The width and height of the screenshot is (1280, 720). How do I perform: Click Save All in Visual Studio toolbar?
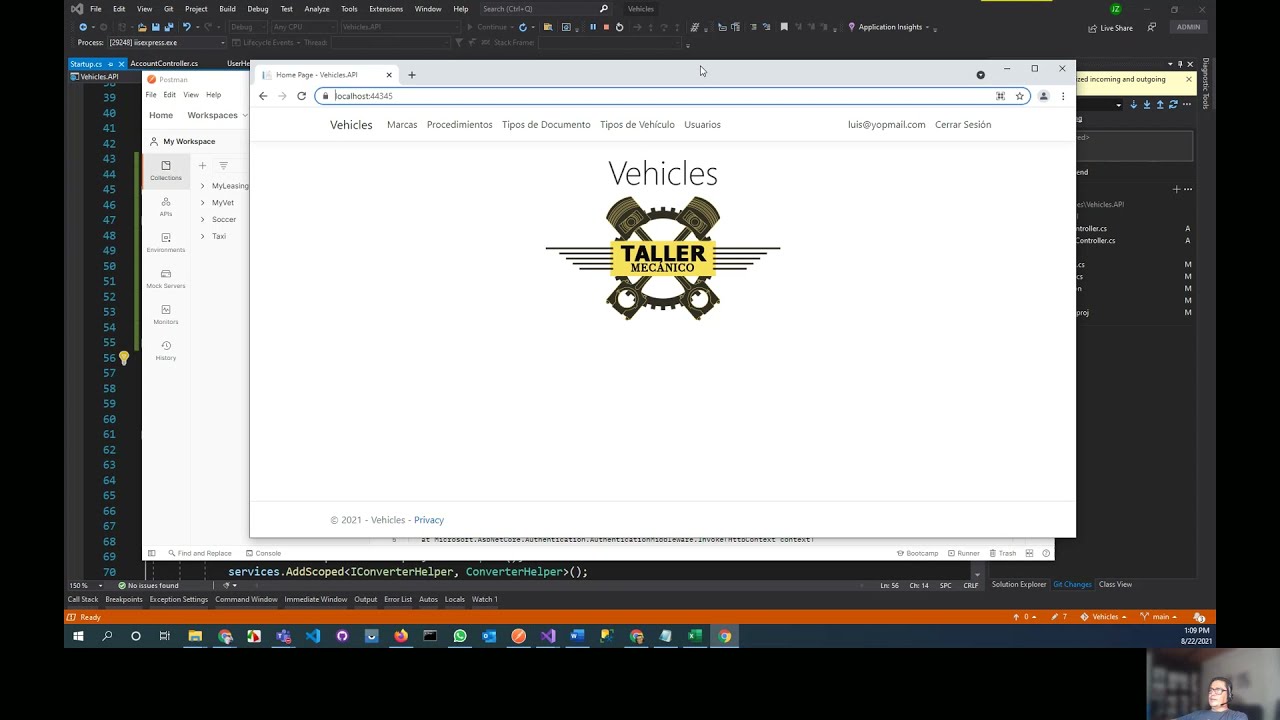coord(169,27)
